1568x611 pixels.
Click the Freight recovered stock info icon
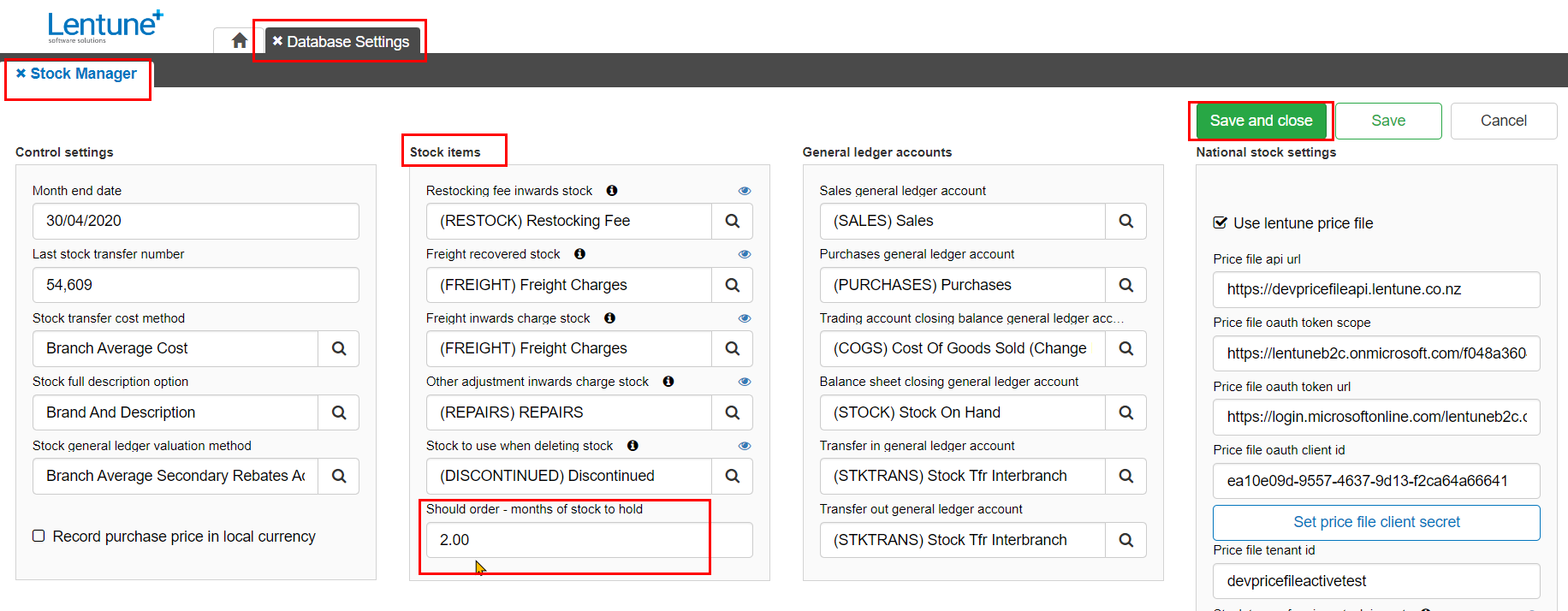[x=579, y=254]
